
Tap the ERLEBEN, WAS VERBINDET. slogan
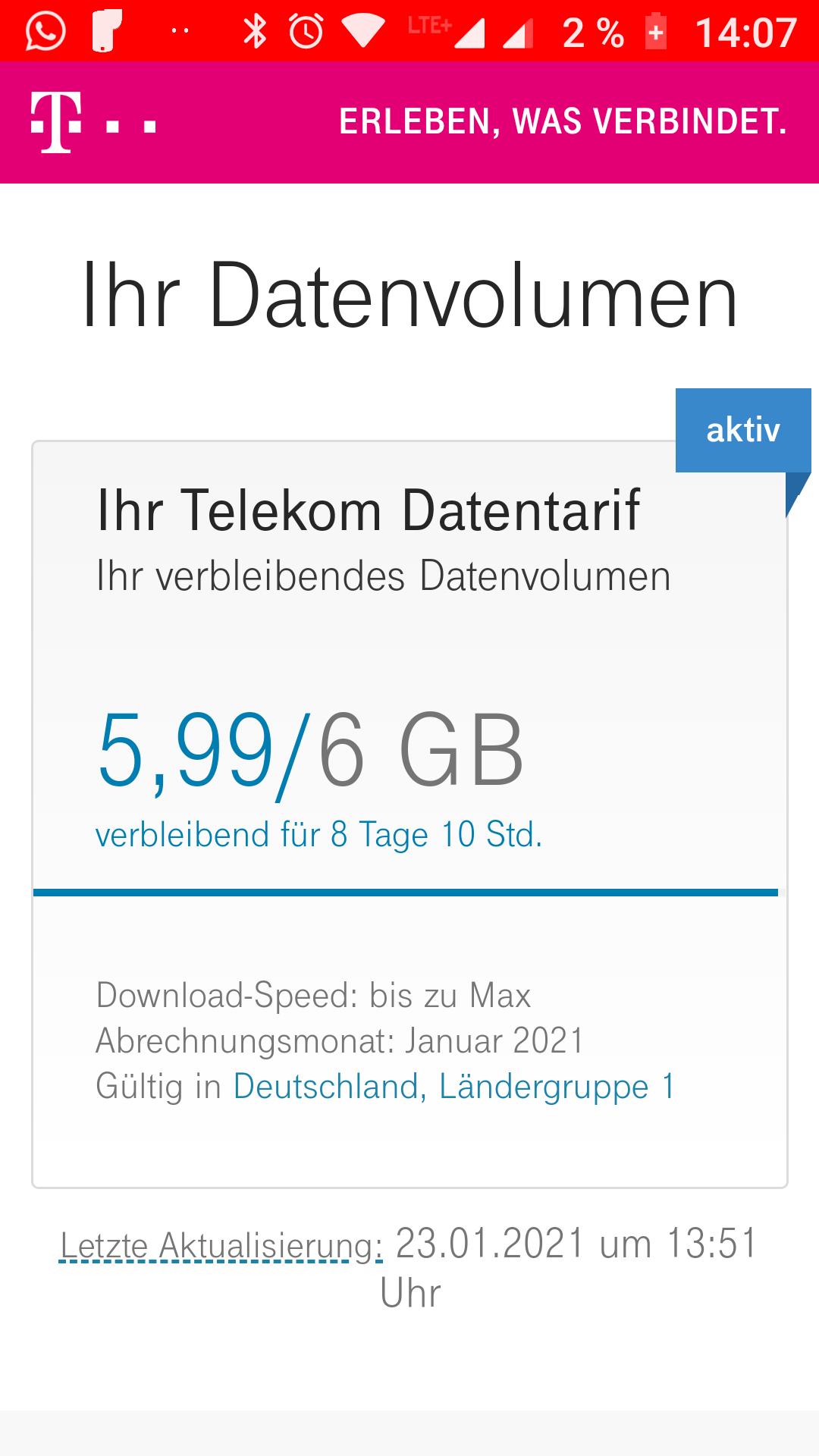click(563, 121)
